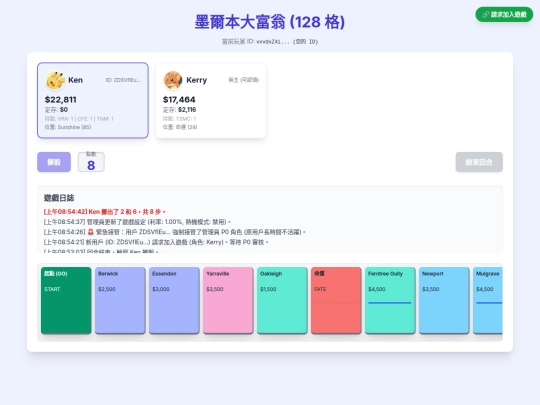Click the request to join game button
Viewport: 540px width, 405px height.
pyautogui.click(x=504, y=14)
